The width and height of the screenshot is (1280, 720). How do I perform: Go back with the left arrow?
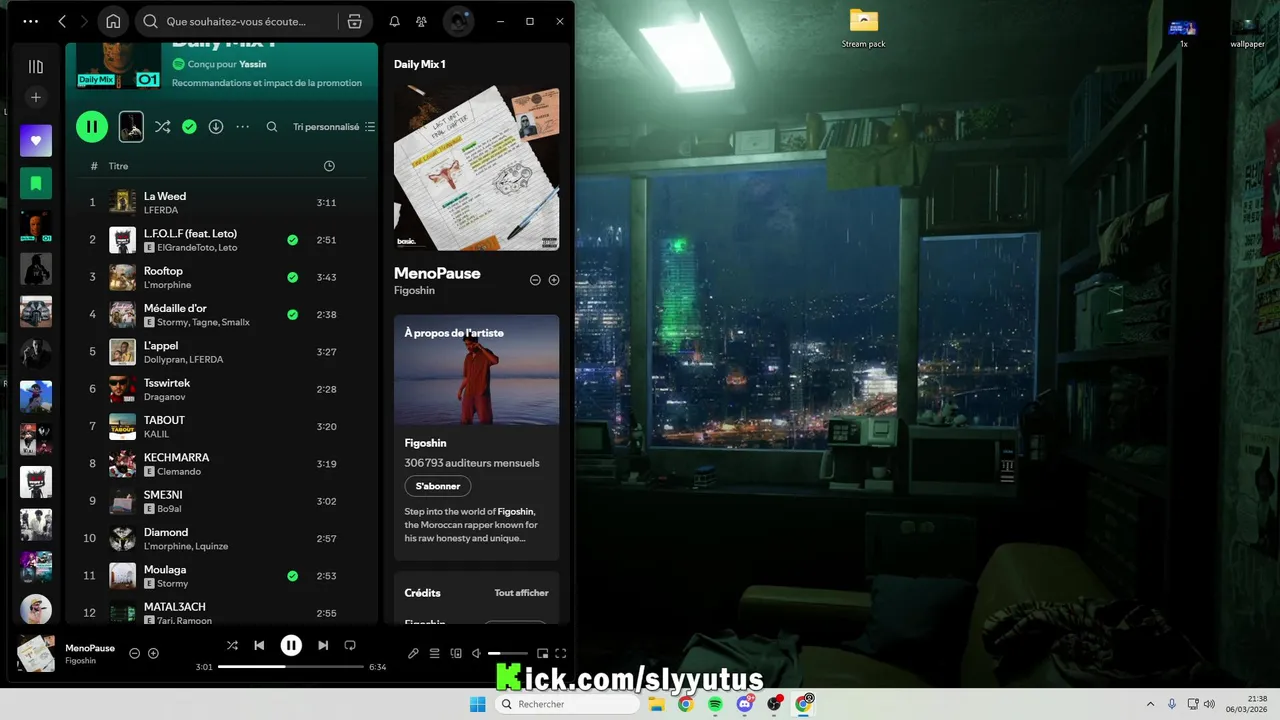(62, 21)
